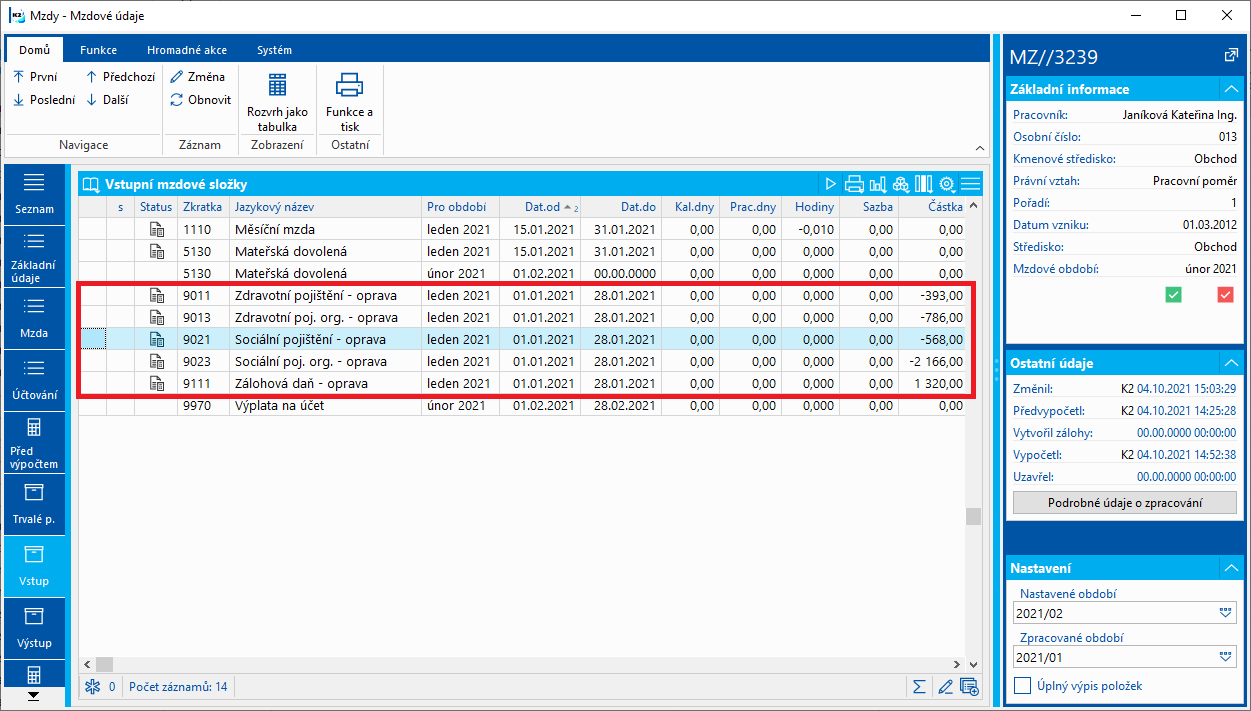Collapse the Základní informace section

point(1231,89)
